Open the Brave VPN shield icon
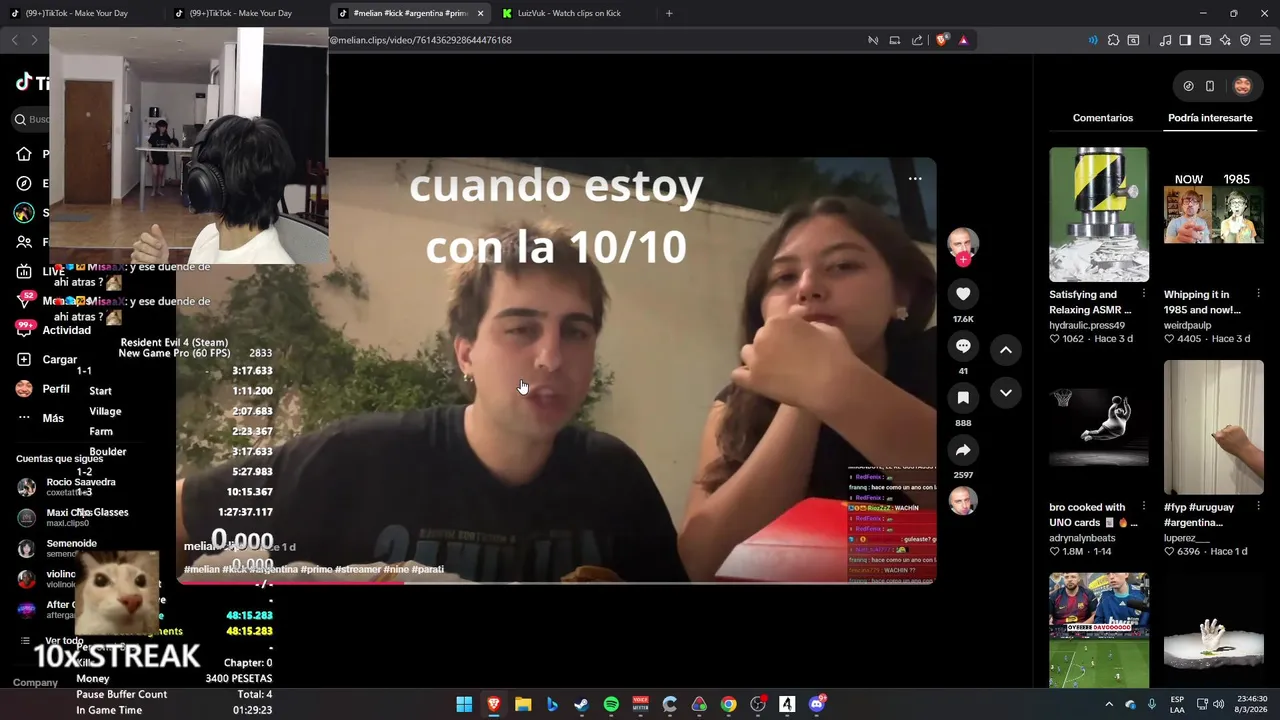The width and height of the screenshot is (1280, 720). (x=1245, y=40)
